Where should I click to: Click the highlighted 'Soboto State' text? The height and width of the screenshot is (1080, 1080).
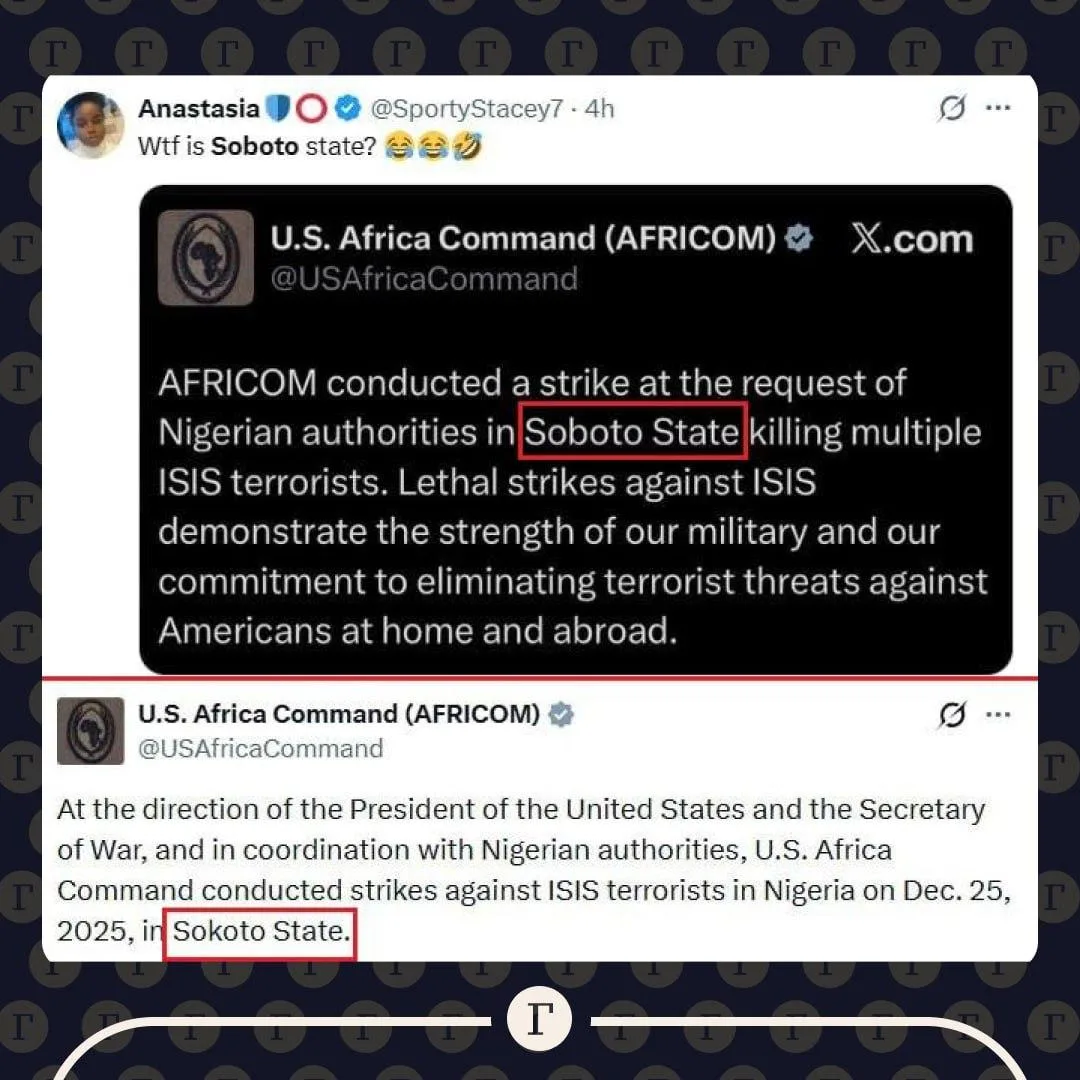coord(632,432)
